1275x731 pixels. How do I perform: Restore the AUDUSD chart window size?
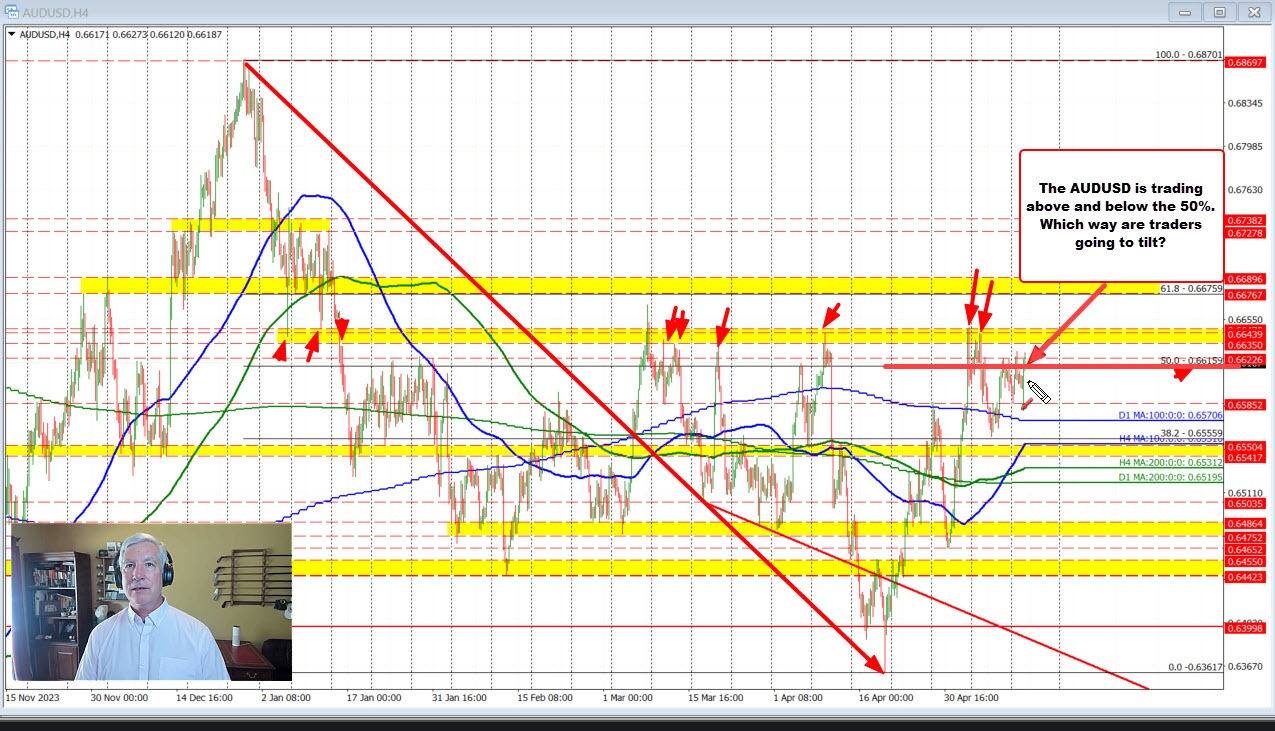tap(1218, 12)
